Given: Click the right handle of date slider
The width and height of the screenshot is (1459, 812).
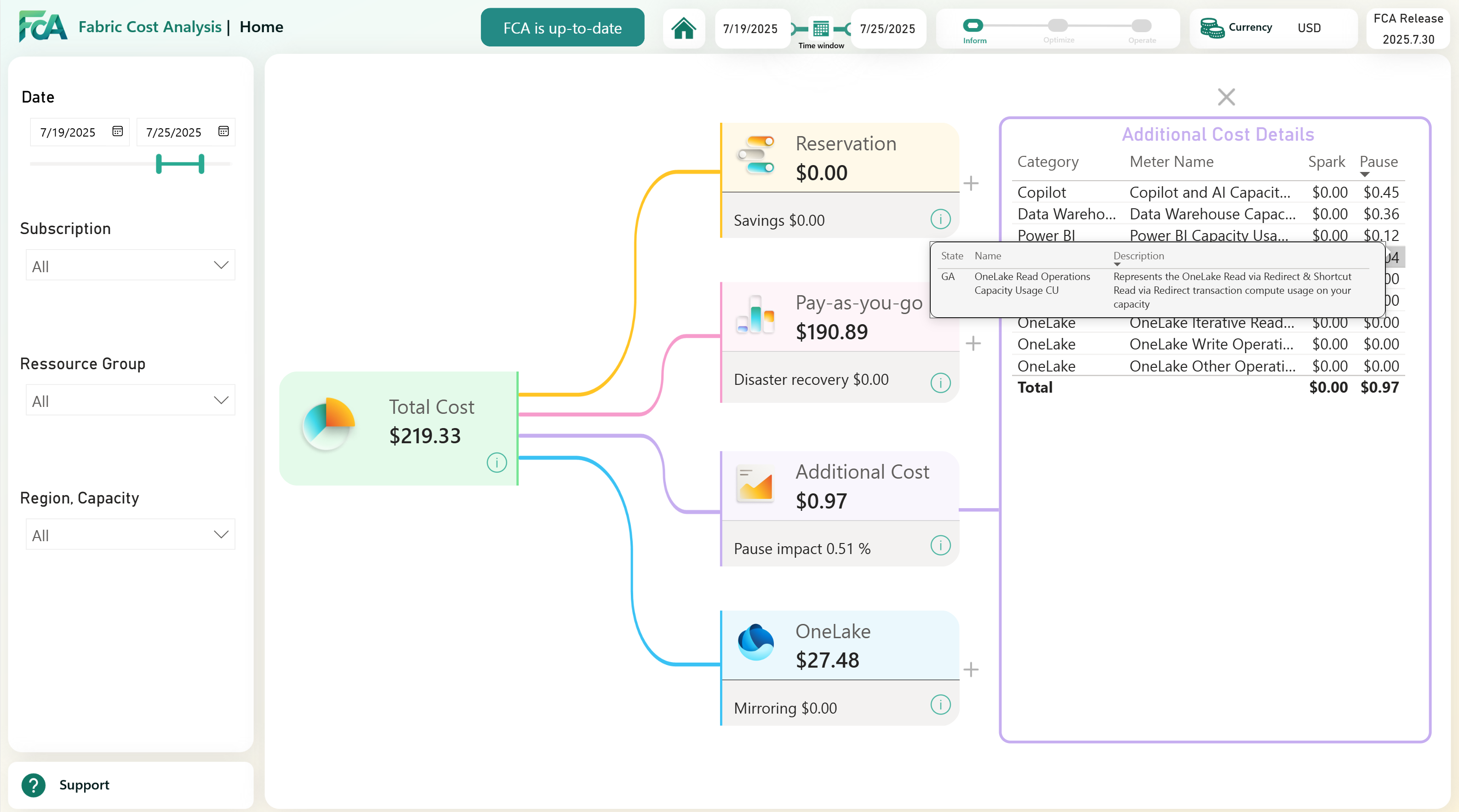Looking at the screenshot, I should pos(201,164).
